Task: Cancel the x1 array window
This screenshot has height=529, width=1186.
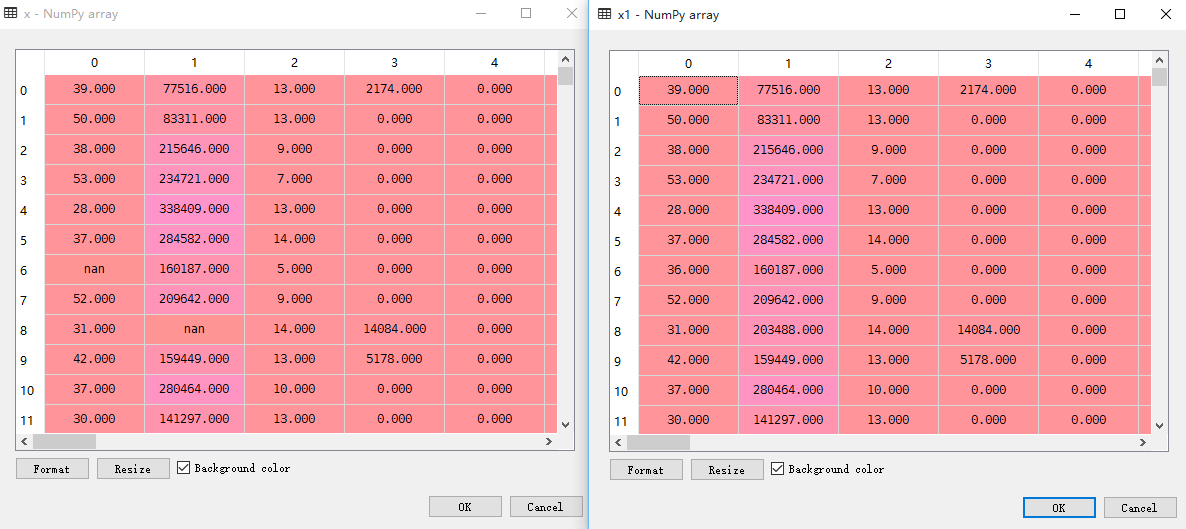Action: [1140, 507]
